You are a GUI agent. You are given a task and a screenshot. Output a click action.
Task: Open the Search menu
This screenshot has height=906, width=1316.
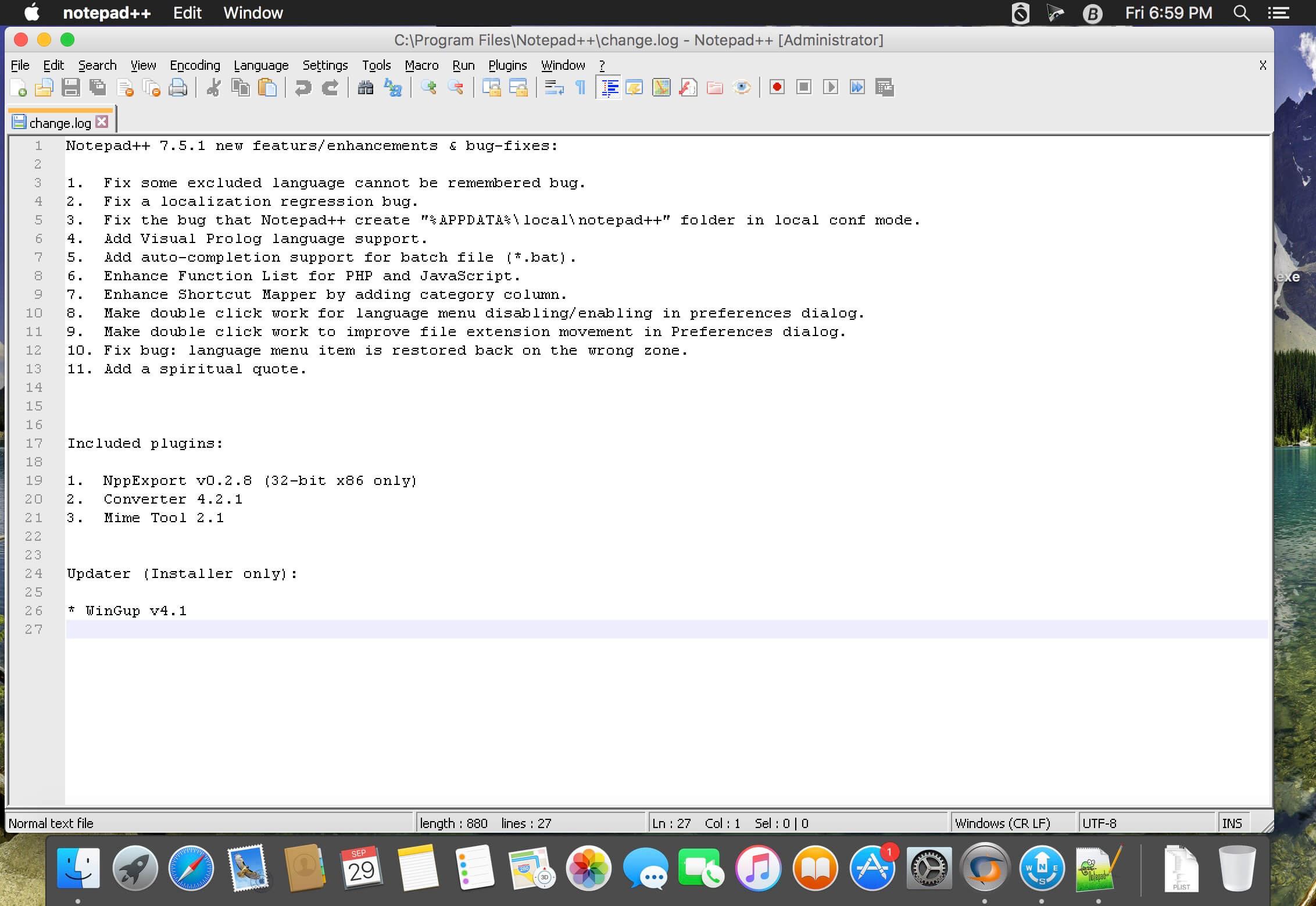pyautogui.click(x=98, y=65)
